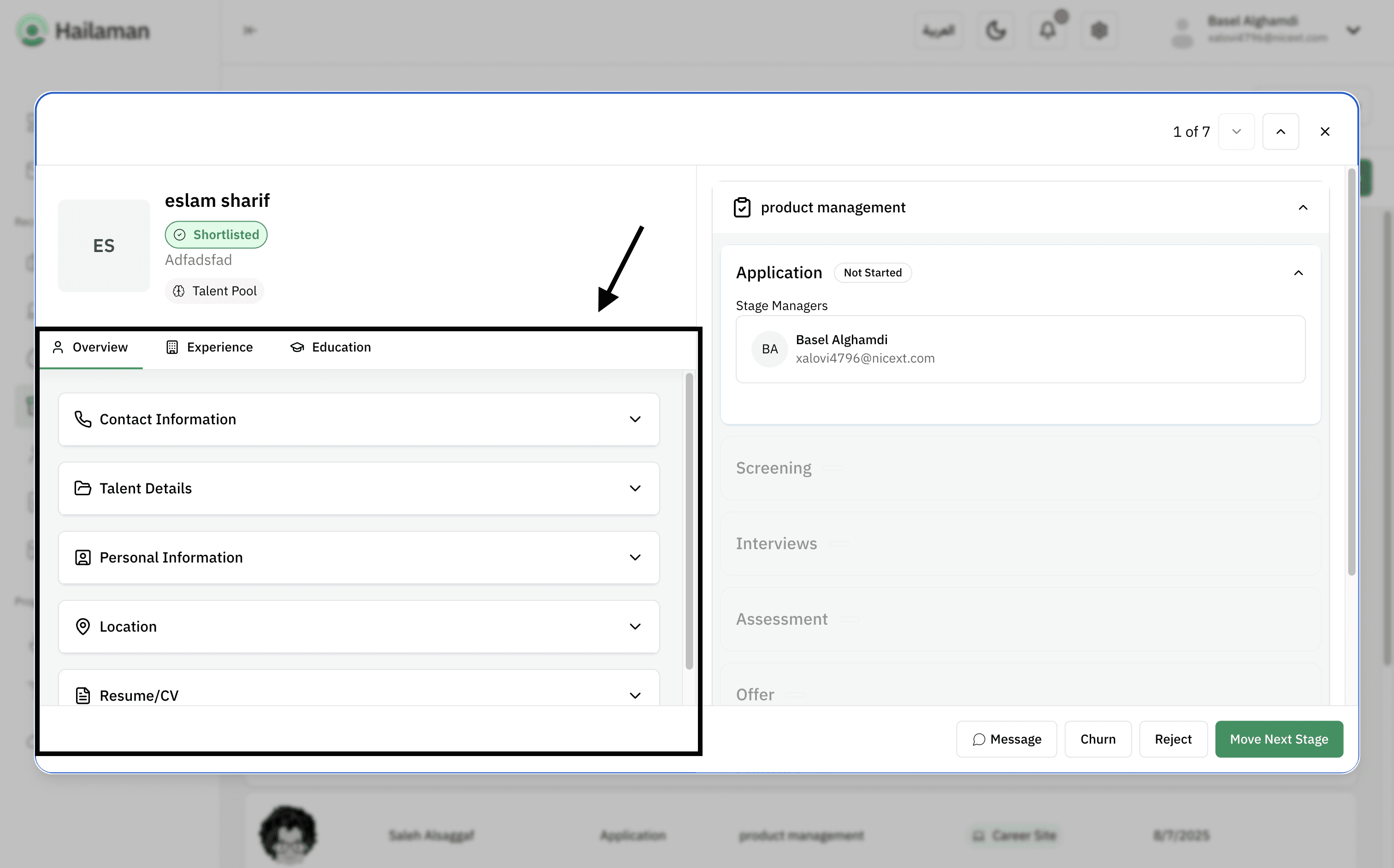Toggle dark mode moon icon
Screen dimensions: 1394x868
pyautogui.click(x=995, y=30)
